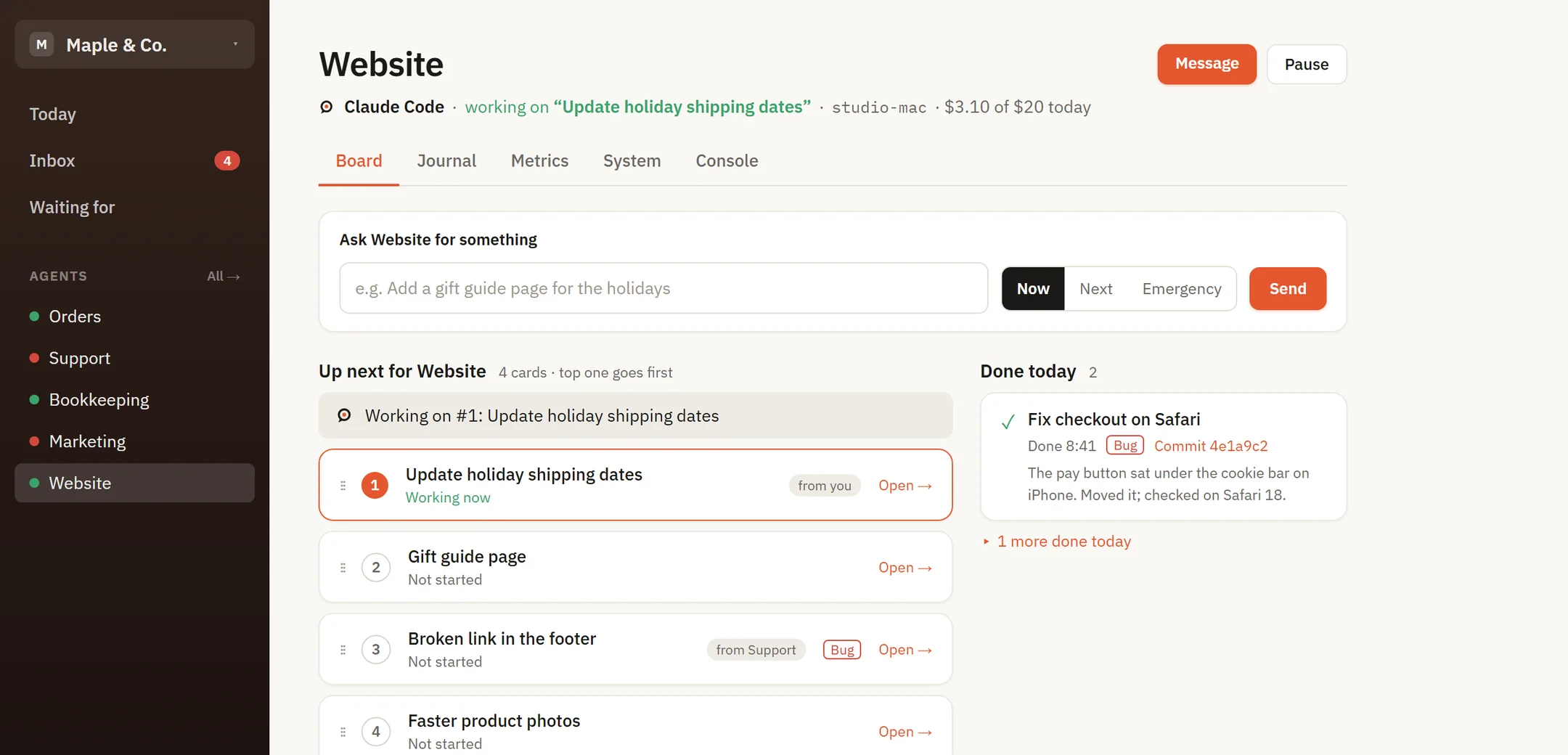Viewport: 1568px width, 755px height.
Task: Click the working on "Update holiday shipping dates" link
Action: point(638,107)
